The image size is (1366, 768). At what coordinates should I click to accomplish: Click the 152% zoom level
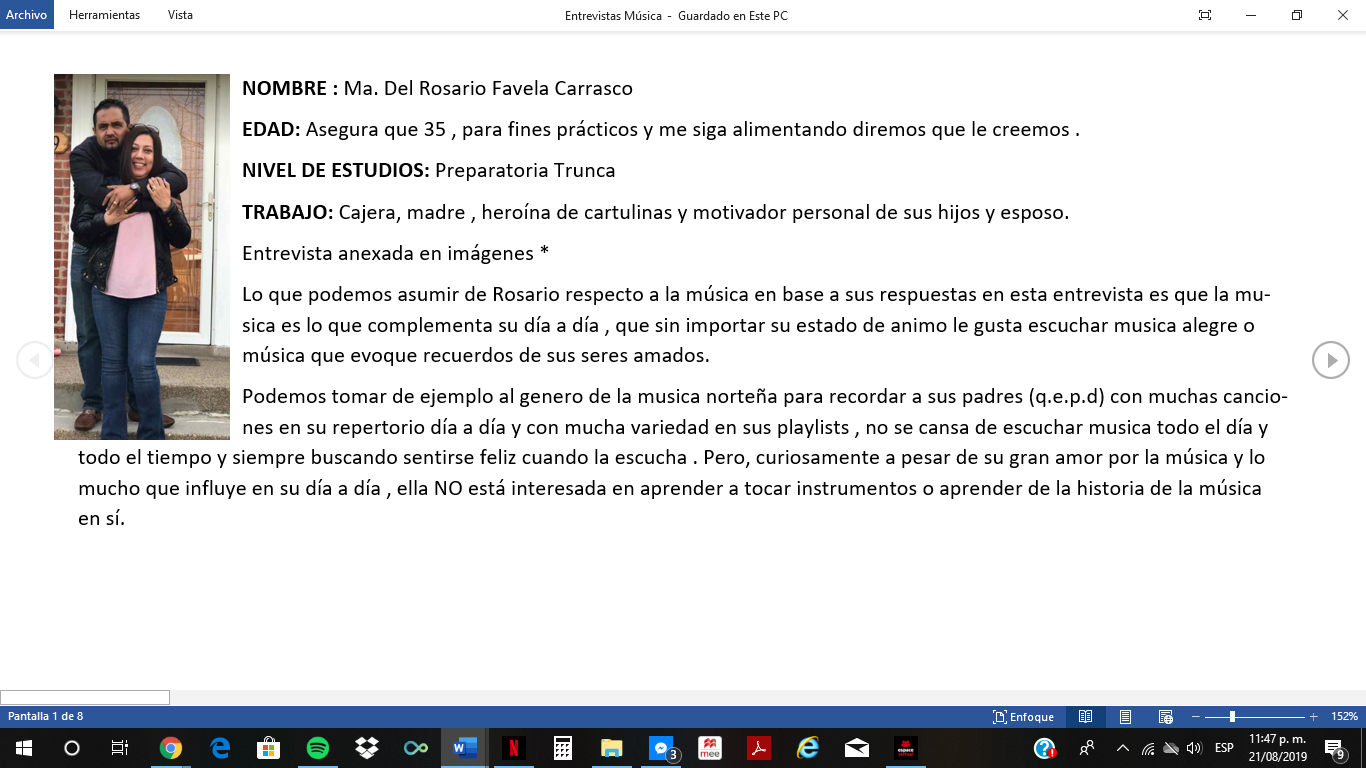click(1344, 717)
